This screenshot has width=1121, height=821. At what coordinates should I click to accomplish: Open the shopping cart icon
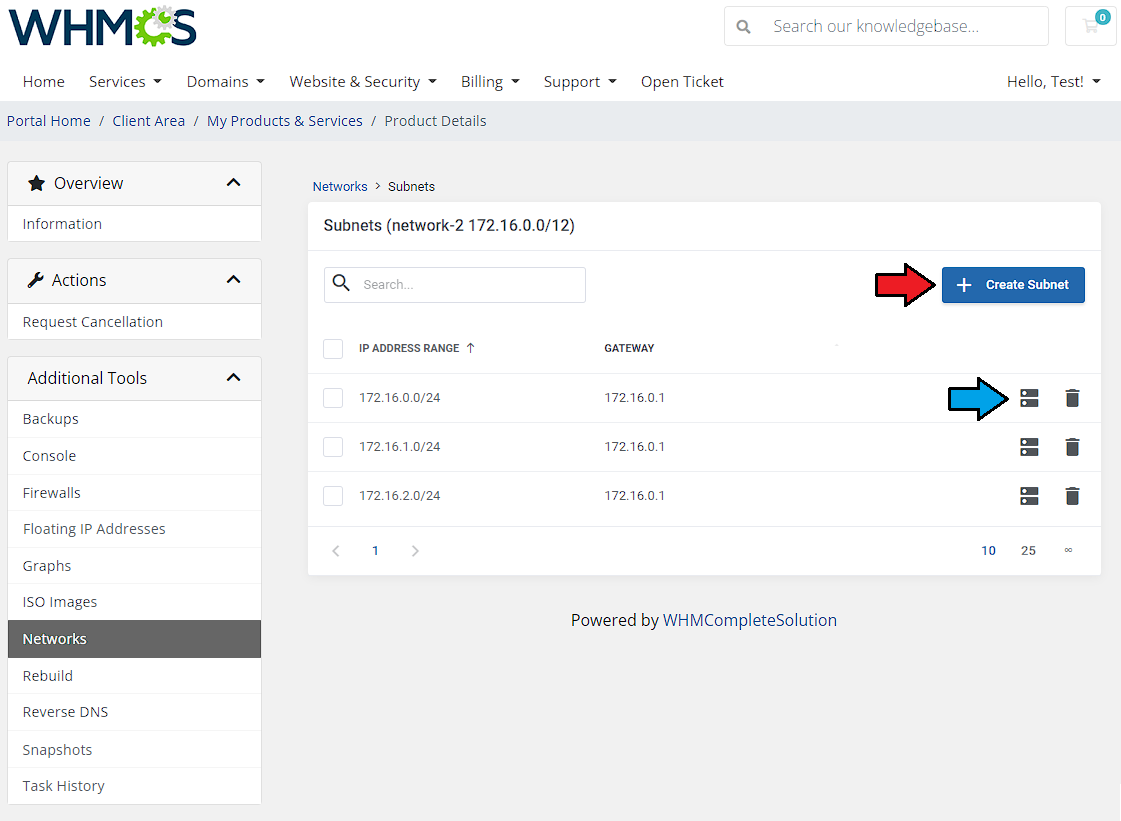[x=1091, y=26]
